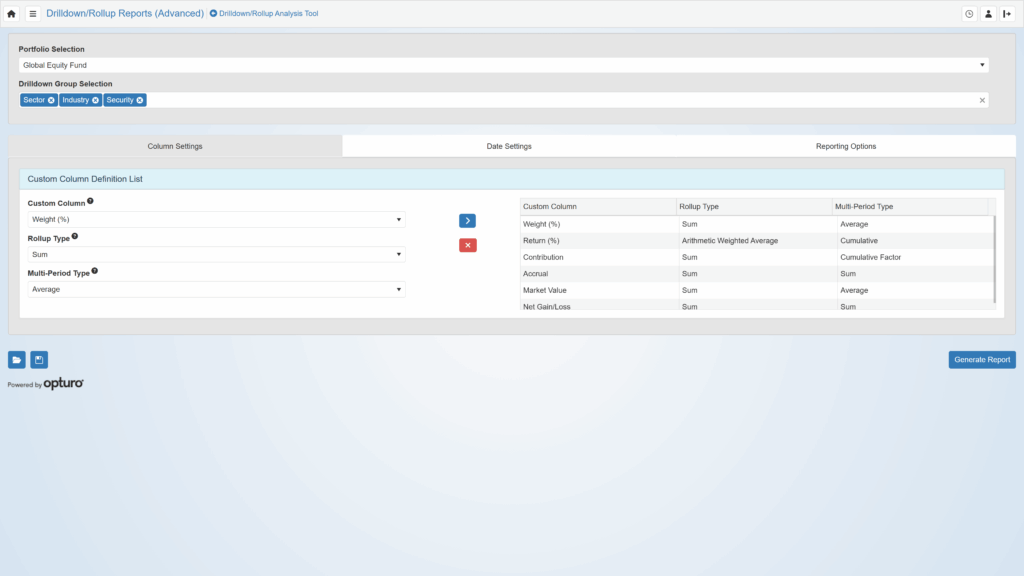Click the Generate Report button
Image resolution: width=1024 pixels, height=576 pixels.
pyautogui.click(x=981, y=360)
